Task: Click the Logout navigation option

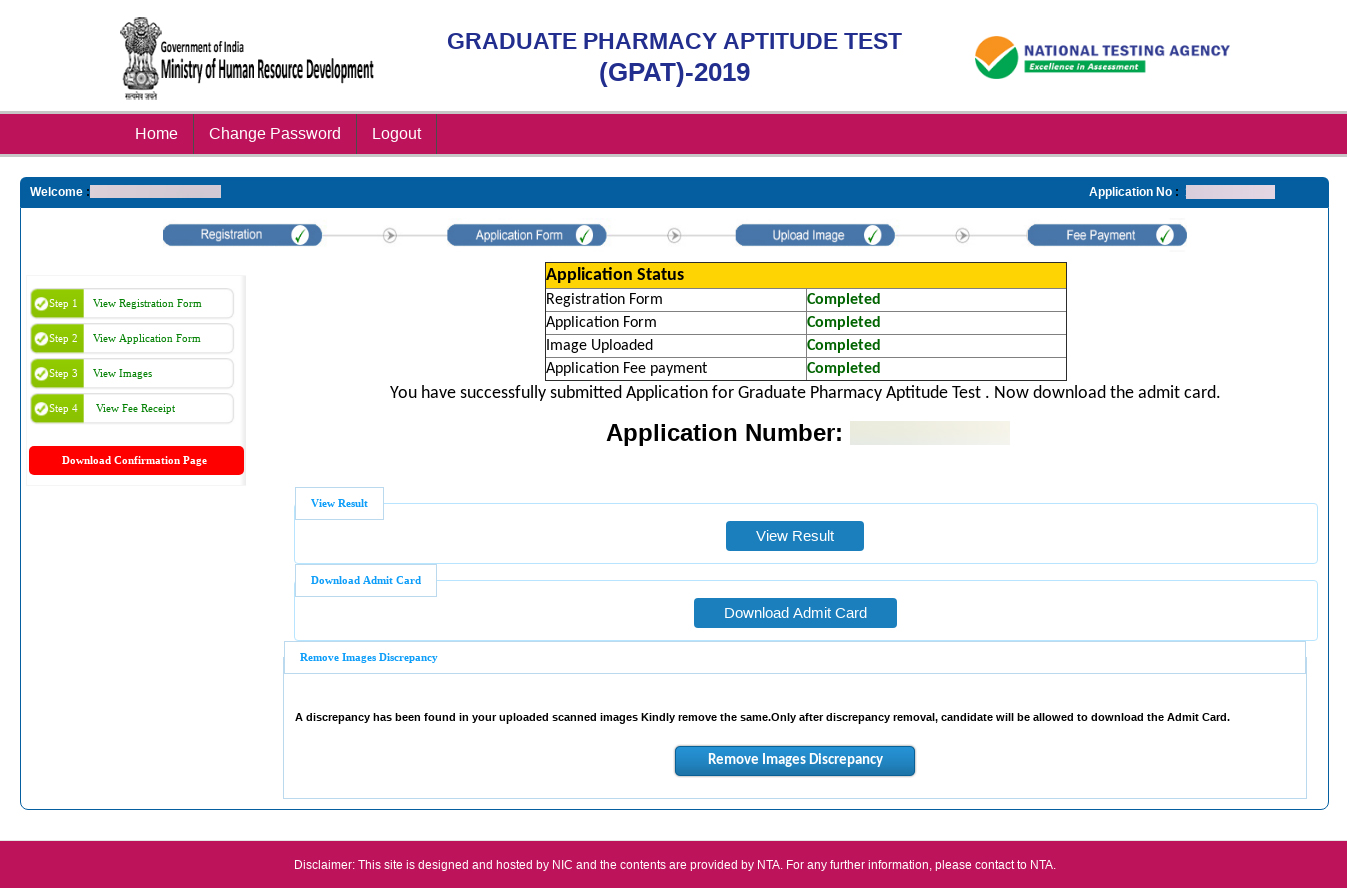Action: pyautogui.click(x=396, y=133)
